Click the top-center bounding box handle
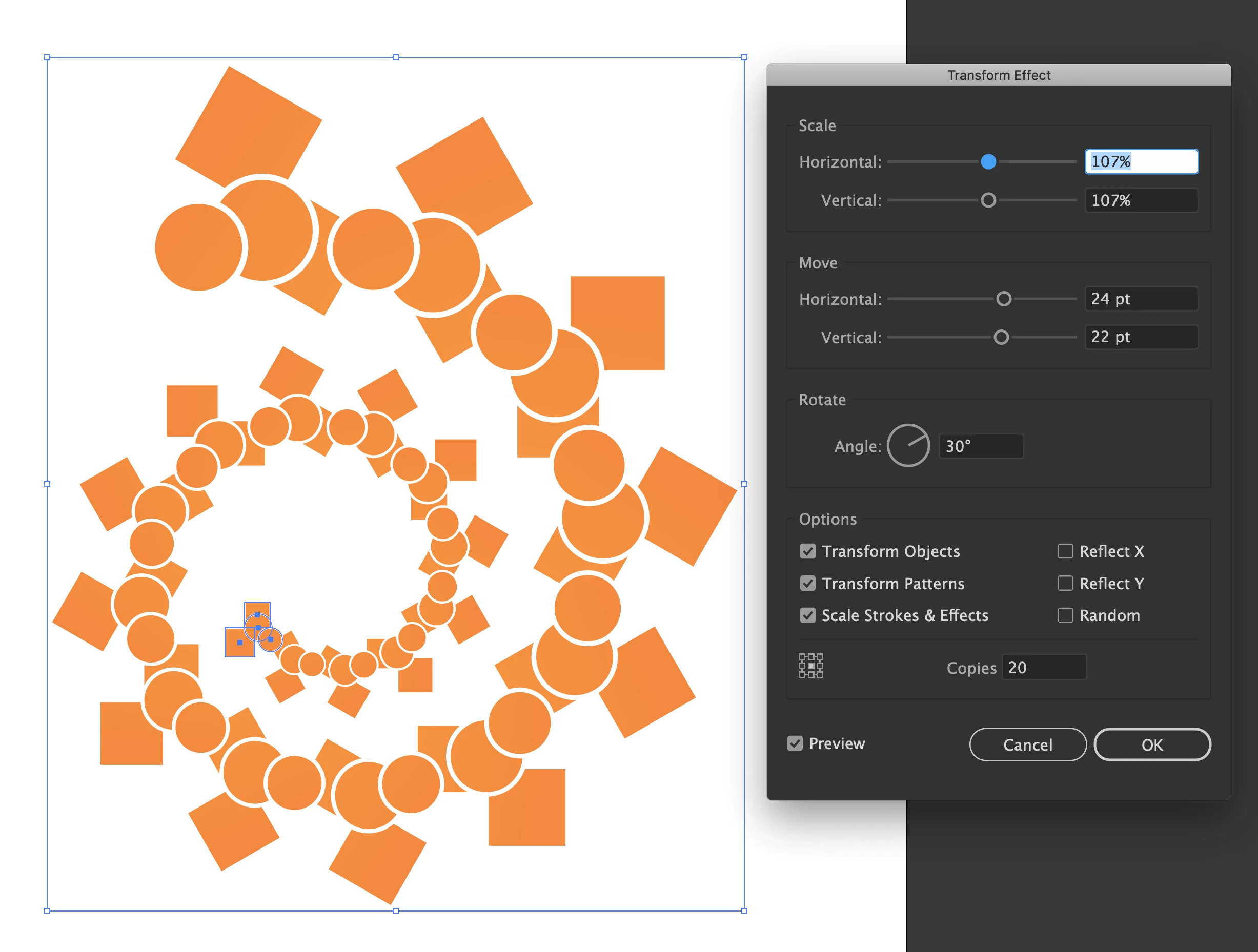The image size is (1258, 952). (x=396, y=57)
